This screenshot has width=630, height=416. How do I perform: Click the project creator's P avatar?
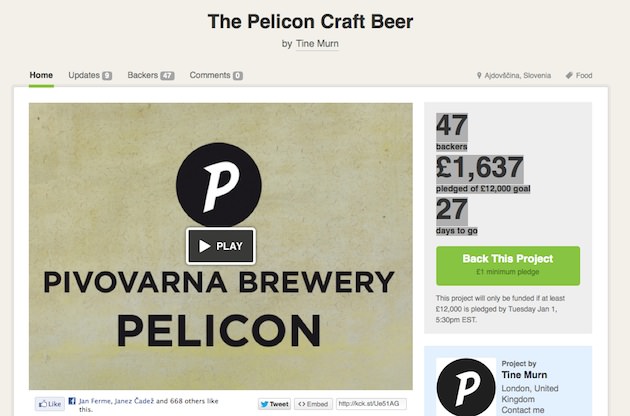(466, 387)
